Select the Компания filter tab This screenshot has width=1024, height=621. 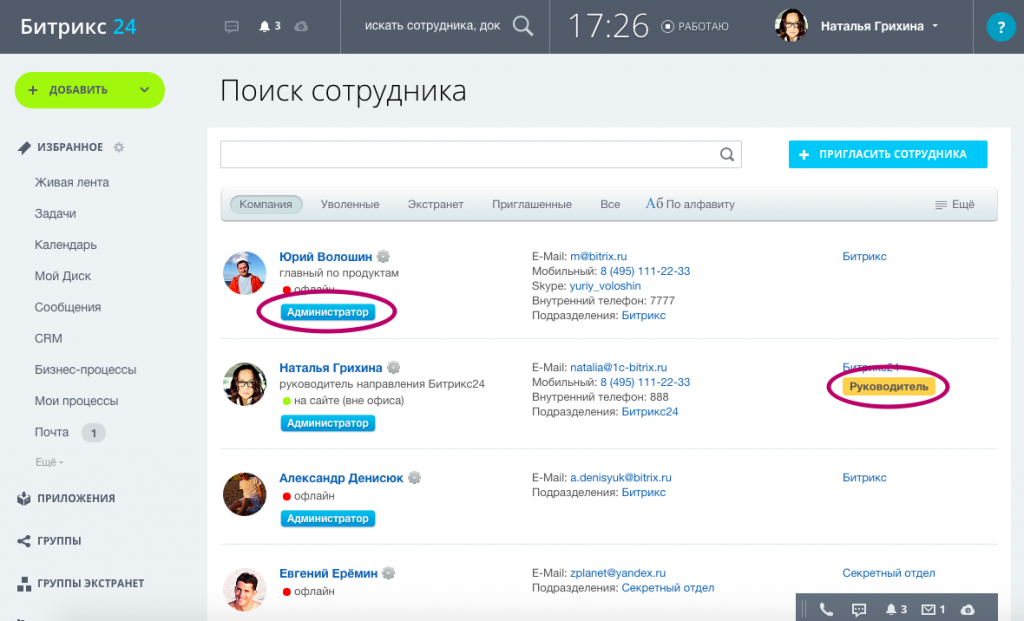266,204
